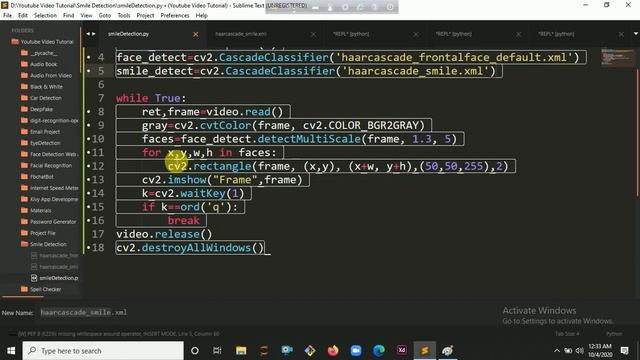Switch to the smileDetection.py tab
640x360 pixels.
129,34
